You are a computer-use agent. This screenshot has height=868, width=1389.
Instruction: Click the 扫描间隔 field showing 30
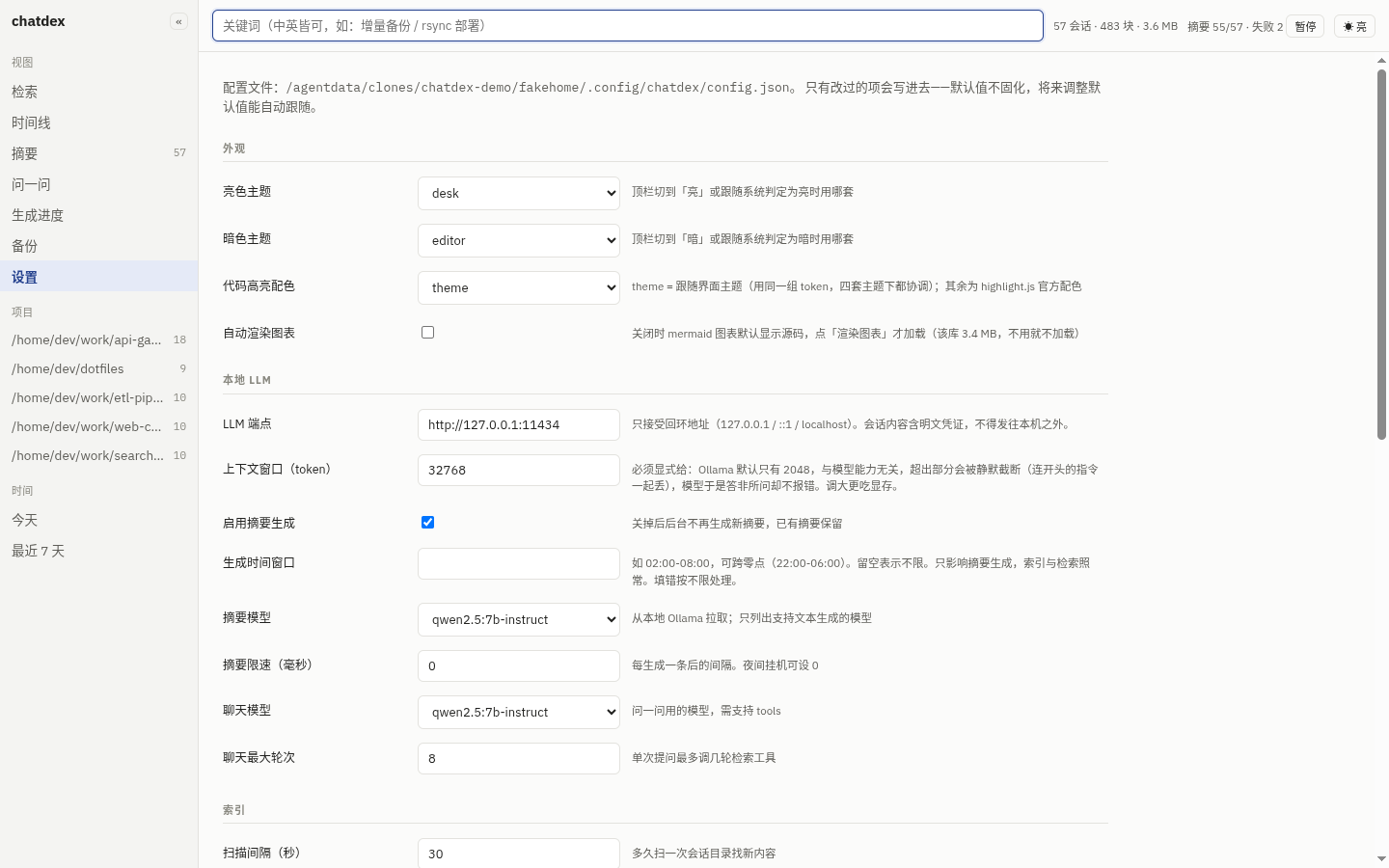pos(519,854)
